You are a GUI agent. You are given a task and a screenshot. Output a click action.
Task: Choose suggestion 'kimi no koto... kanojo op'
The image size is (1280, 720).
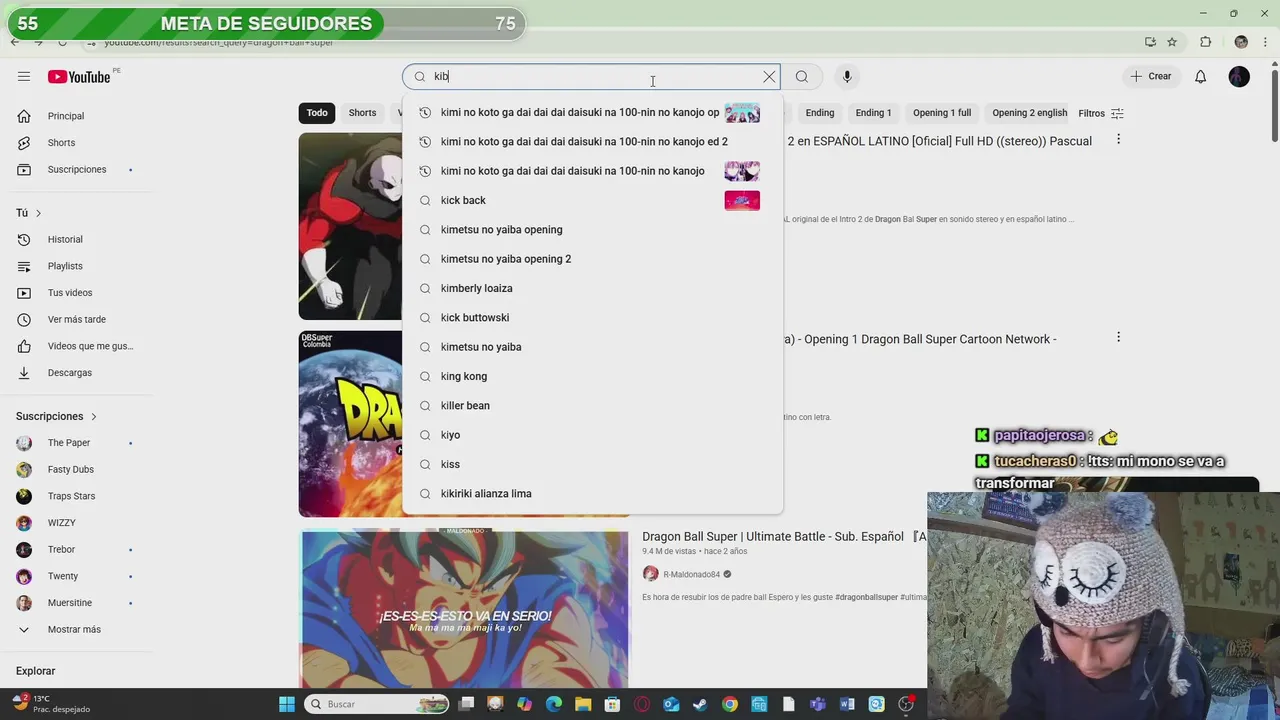592,112
